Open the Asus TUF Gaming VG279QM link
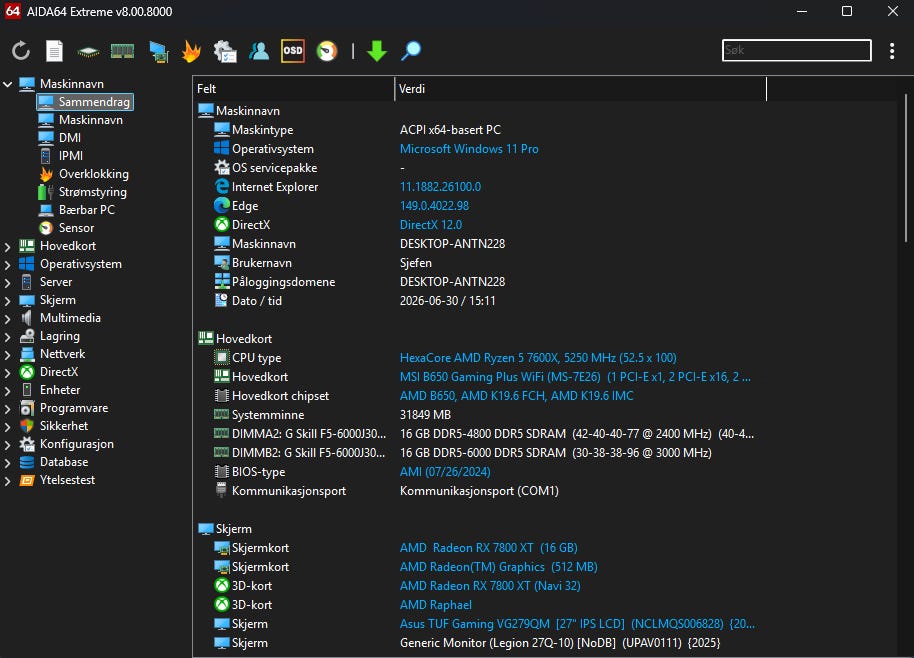The image size is (914, 658). [577, 624]
